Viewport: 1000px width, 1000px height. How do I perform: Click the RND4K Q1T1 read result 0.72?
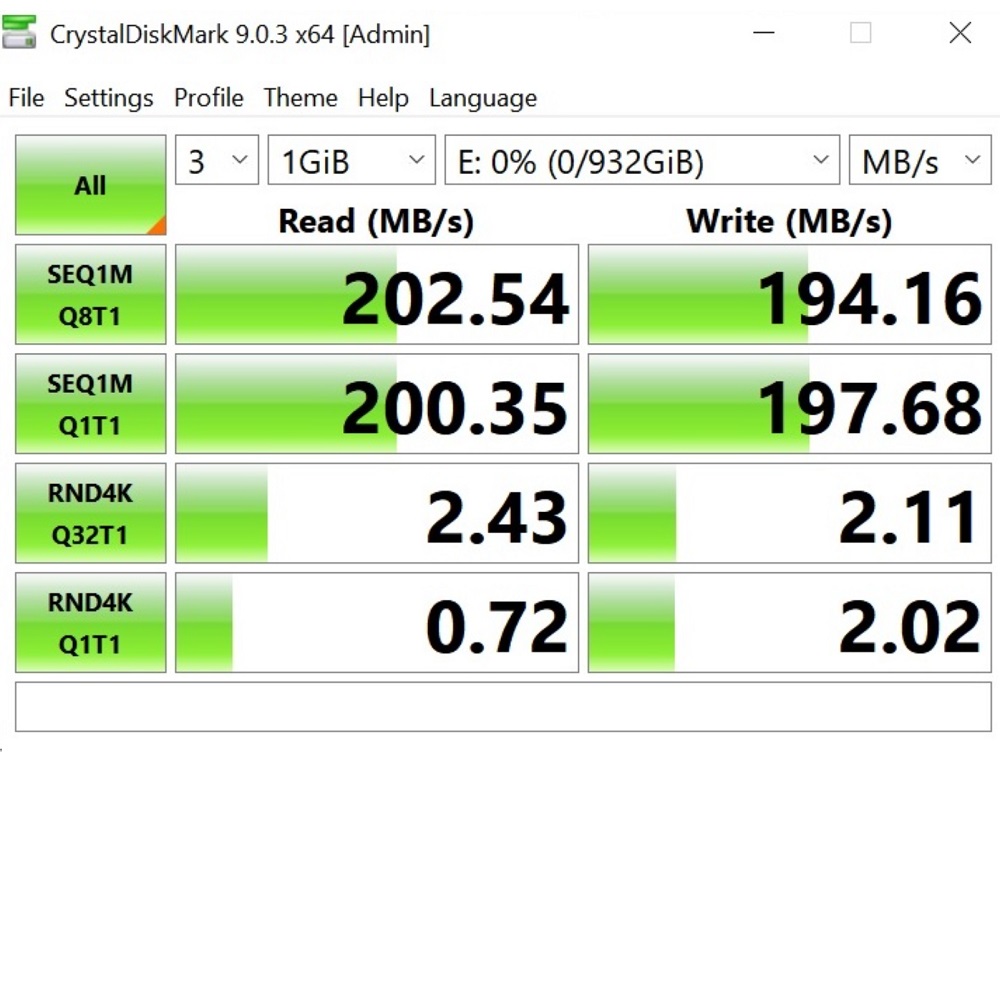(377, 622)
